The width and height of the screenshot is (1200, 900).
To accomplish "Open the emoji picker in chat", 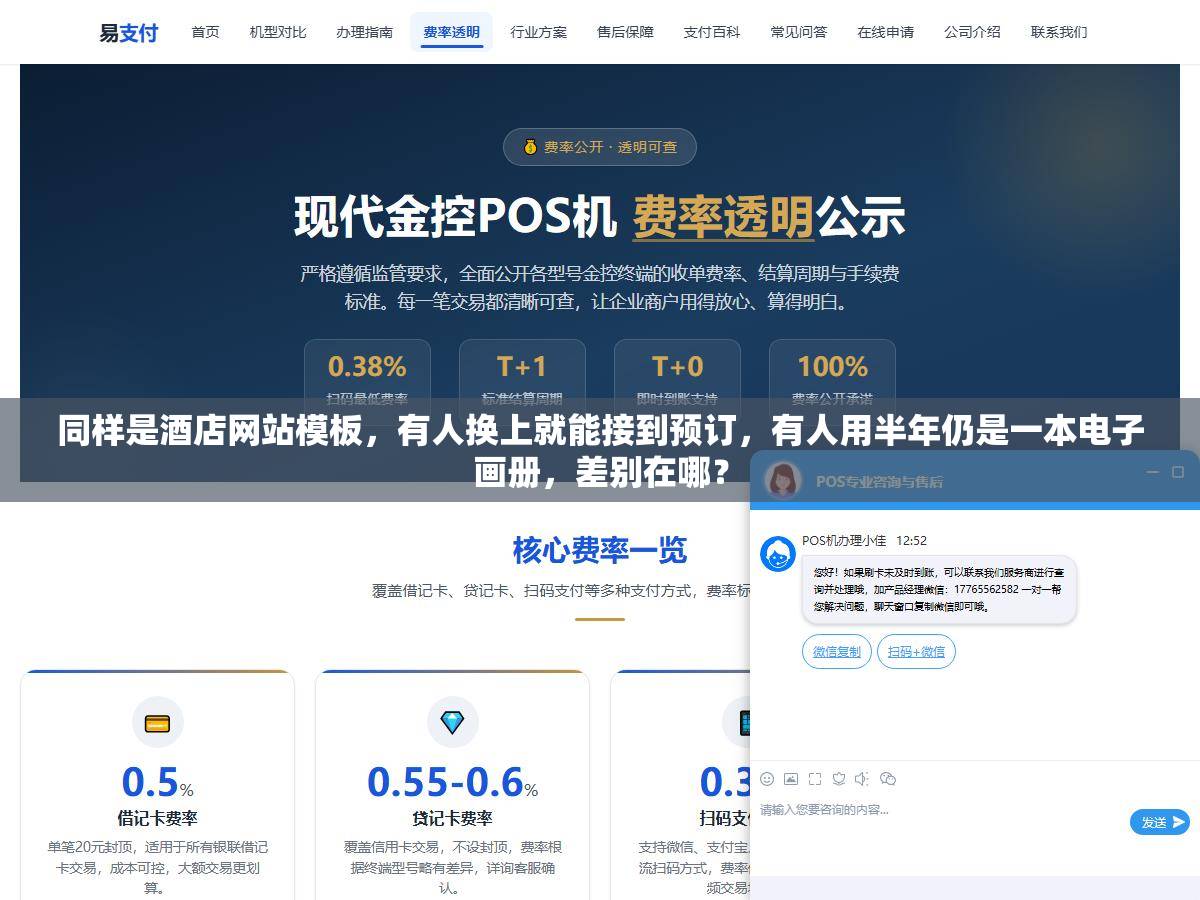I will pyautogui.click(x=767, y=779).
